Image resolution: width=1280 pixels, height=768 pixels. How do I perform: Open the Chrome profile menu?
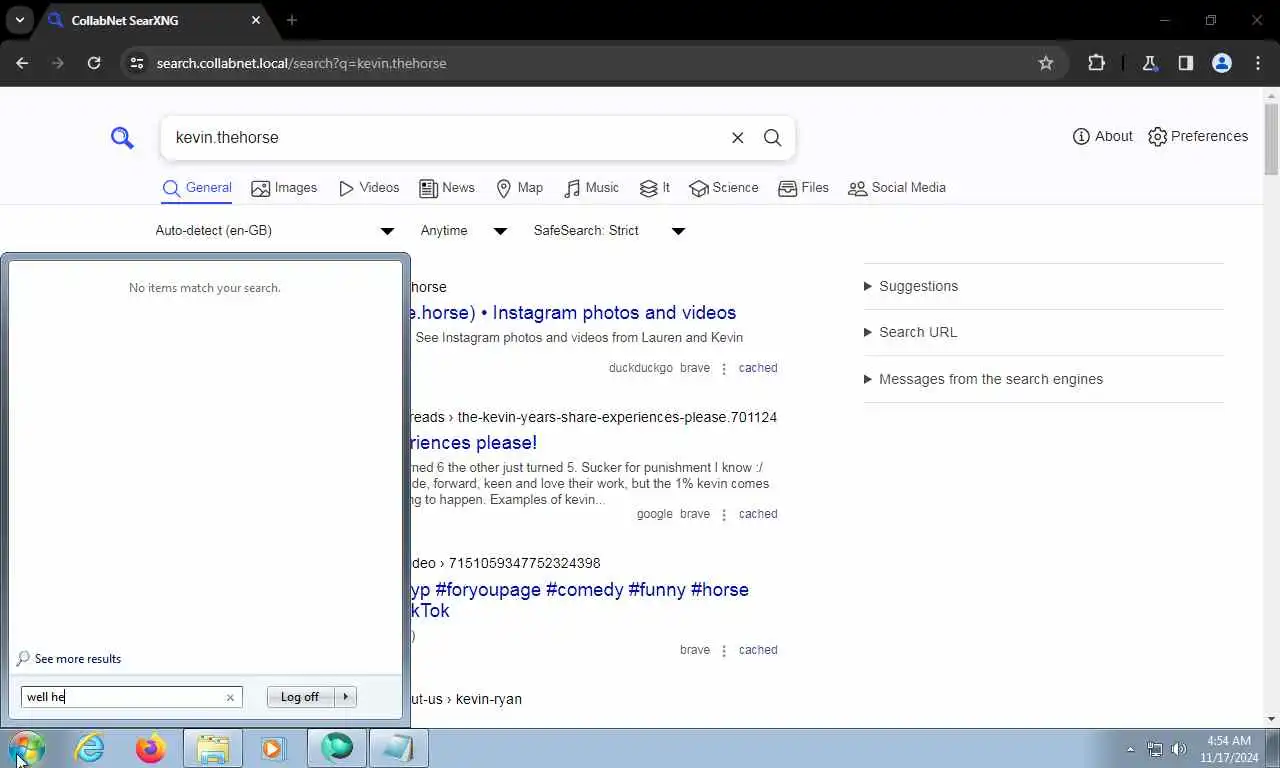(x=1221, y=63)
